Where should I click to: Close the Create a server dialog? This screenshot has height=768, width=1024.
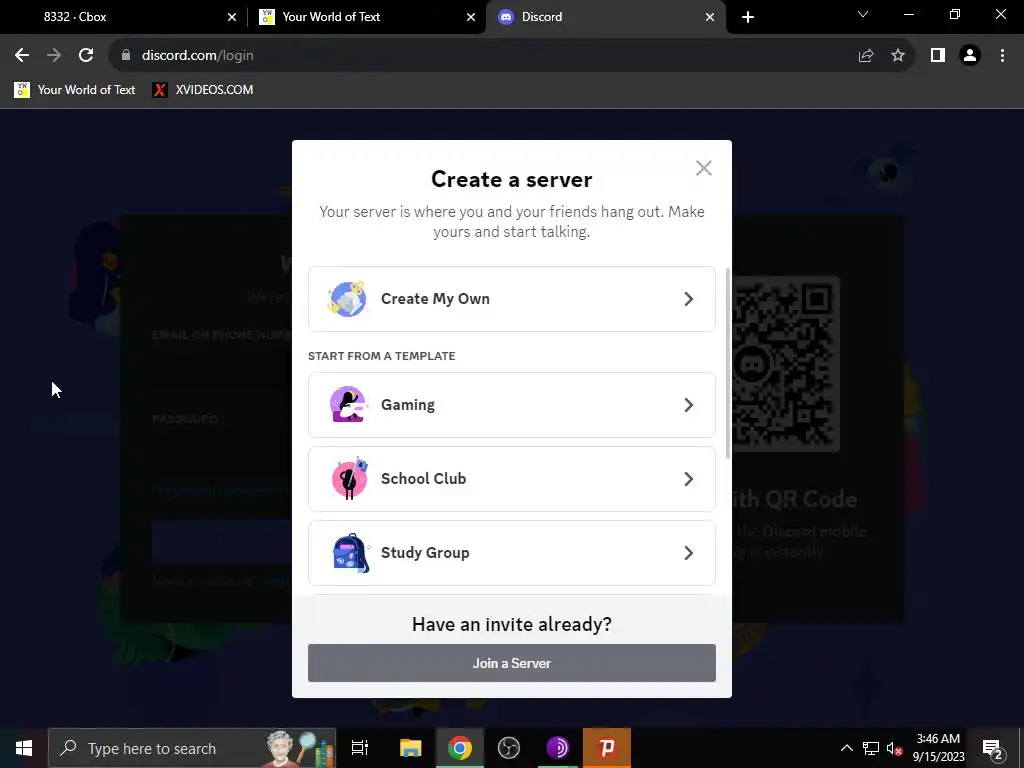703,168
